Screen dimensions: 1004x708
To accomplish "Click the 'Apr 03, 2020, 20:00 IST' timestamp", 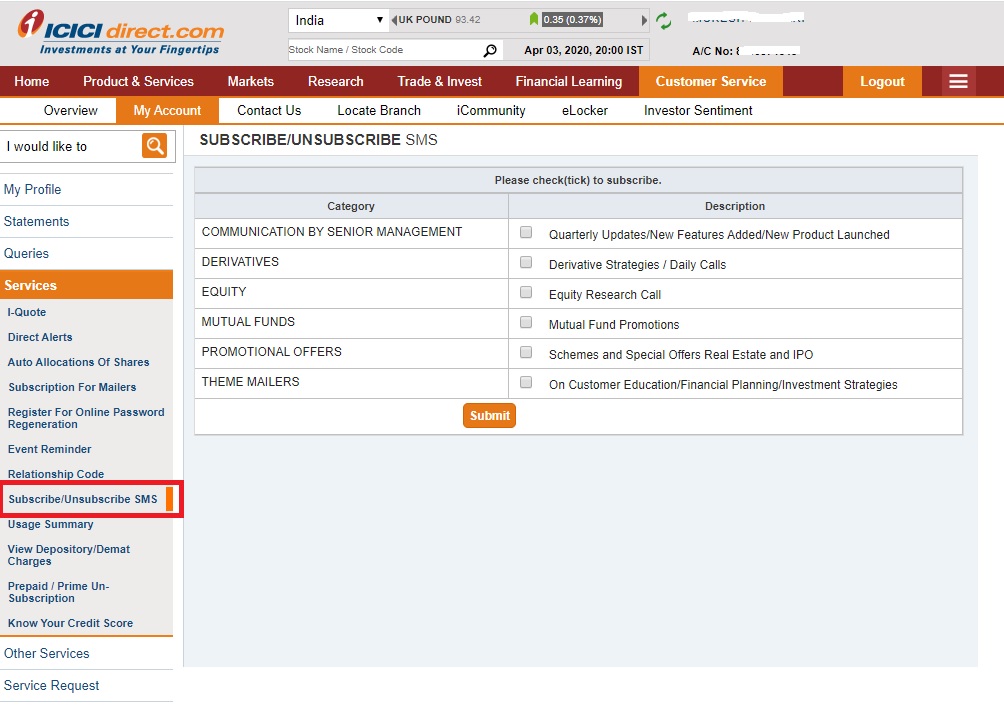I will click(583, 50).
